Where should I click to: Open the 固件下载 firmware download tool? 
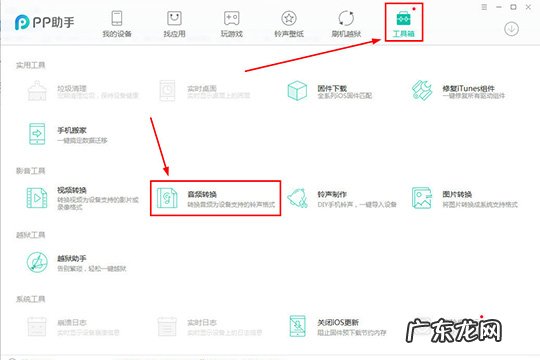(330, 91)
